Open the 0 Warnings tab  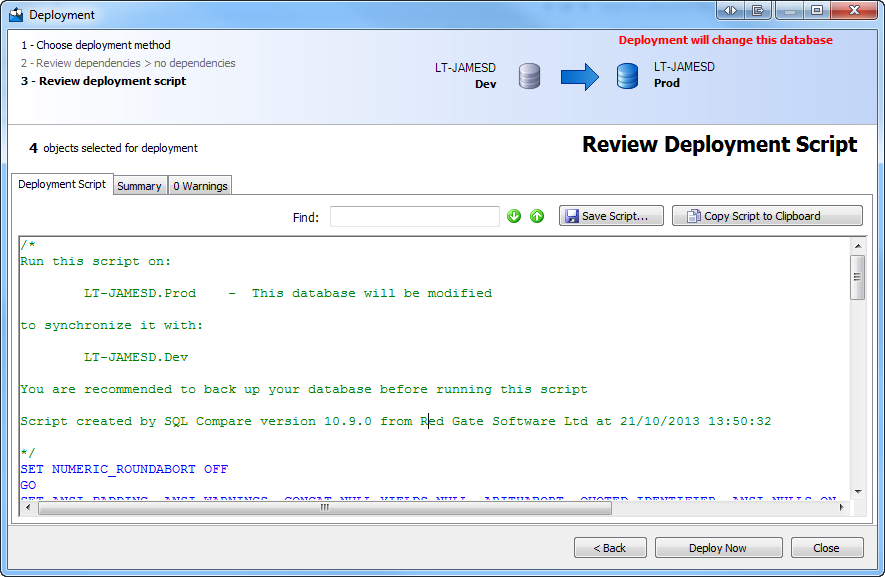click(x=200, y=186)
